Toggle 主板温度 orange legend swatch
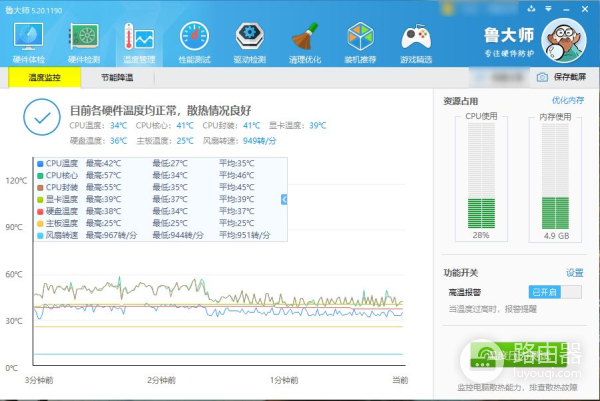This screenshot has height=401, width=600. coord(40,223)
